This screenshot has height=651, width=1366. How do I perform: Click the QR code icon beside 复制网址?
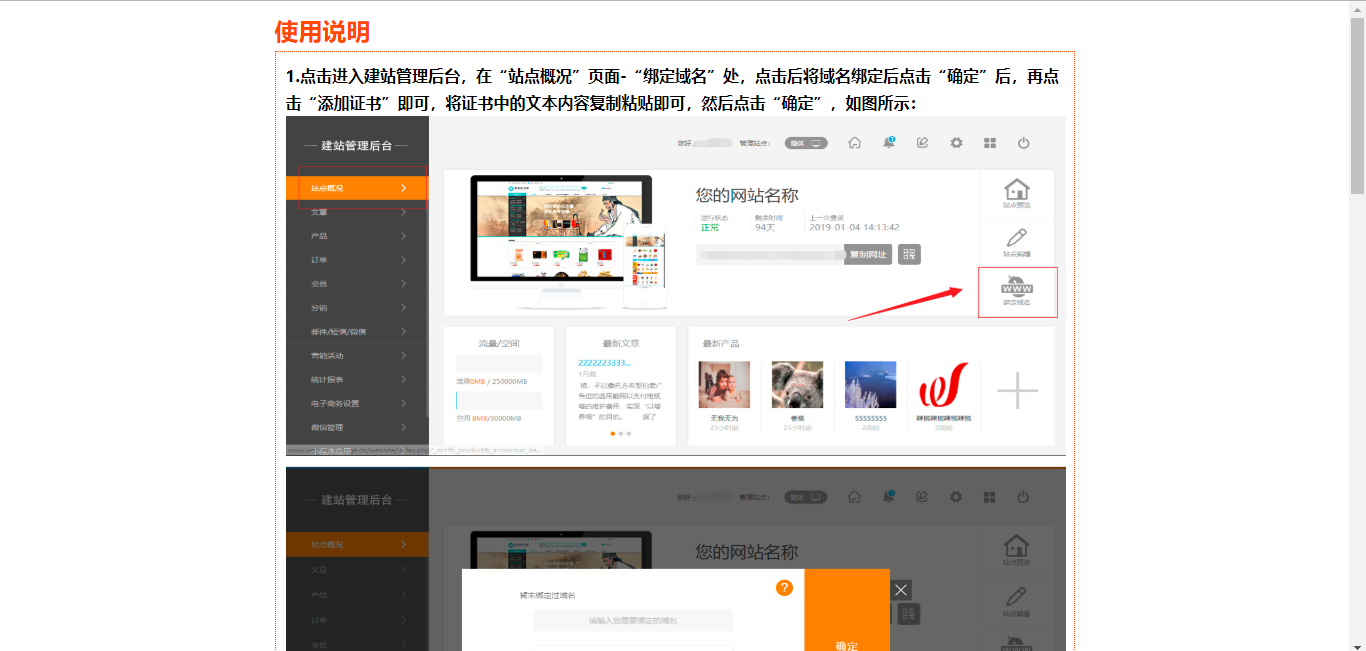(909, 254)
